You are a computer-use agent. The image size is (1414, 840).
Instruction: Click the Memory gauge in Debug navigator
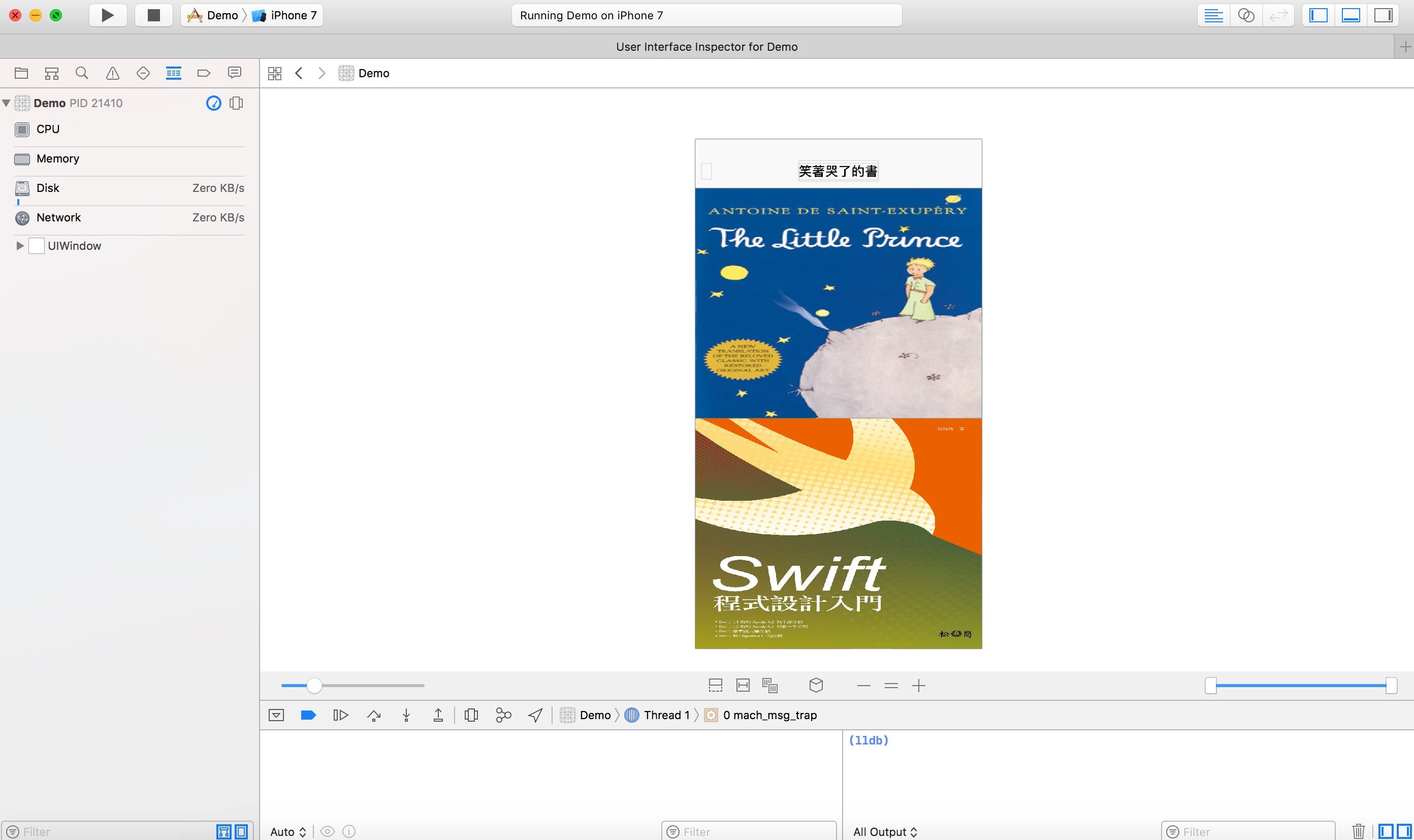(58, 158)
